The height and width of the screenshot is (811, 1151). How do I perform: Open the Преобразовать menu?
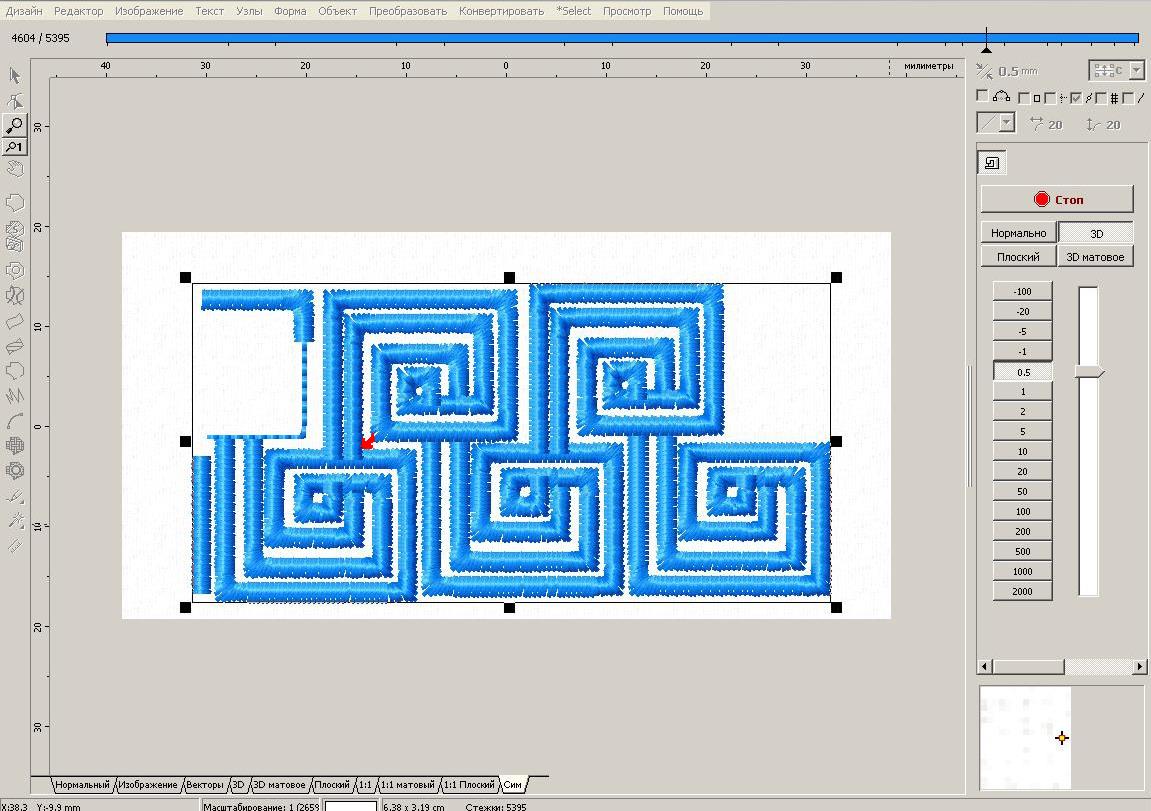click(407, 11)
